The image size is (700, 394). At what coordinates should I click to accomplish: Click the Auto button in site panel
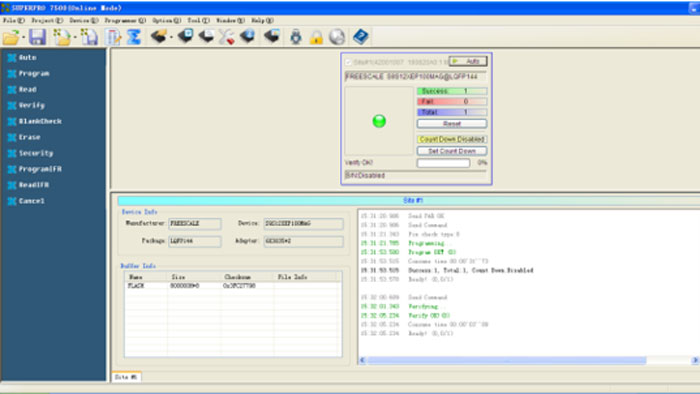[x=467, y=62]
